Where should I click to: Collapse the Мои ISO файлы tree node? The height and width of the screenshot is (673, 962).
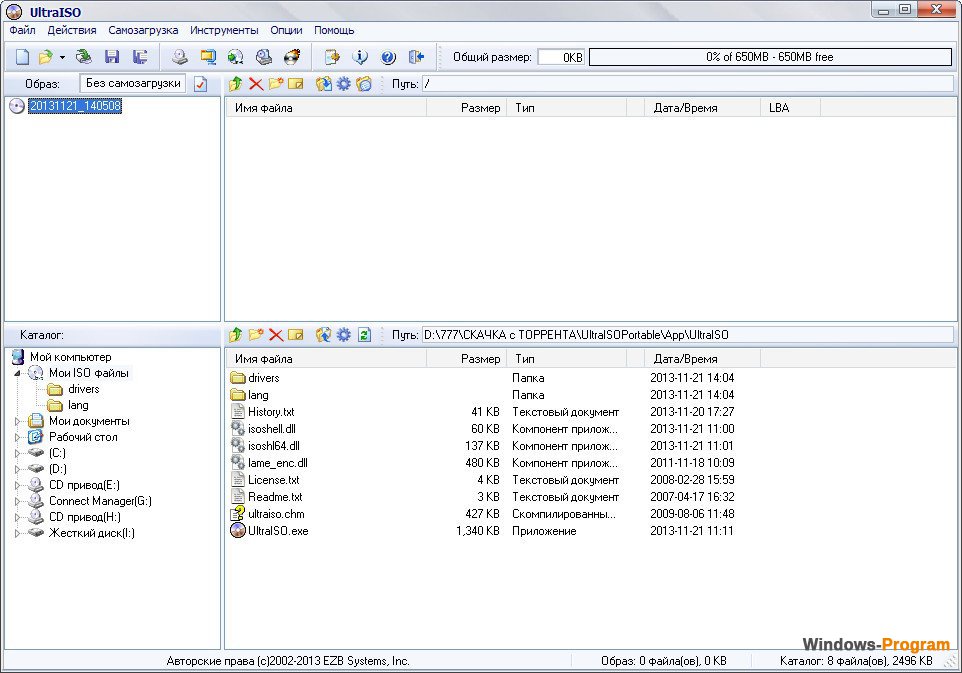18,373
